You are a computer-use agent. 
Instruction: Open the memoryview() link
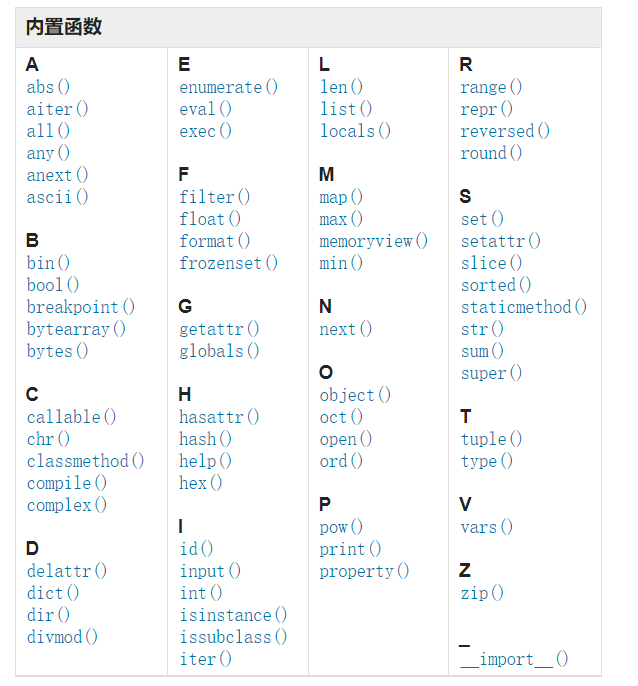pos(373,242)
